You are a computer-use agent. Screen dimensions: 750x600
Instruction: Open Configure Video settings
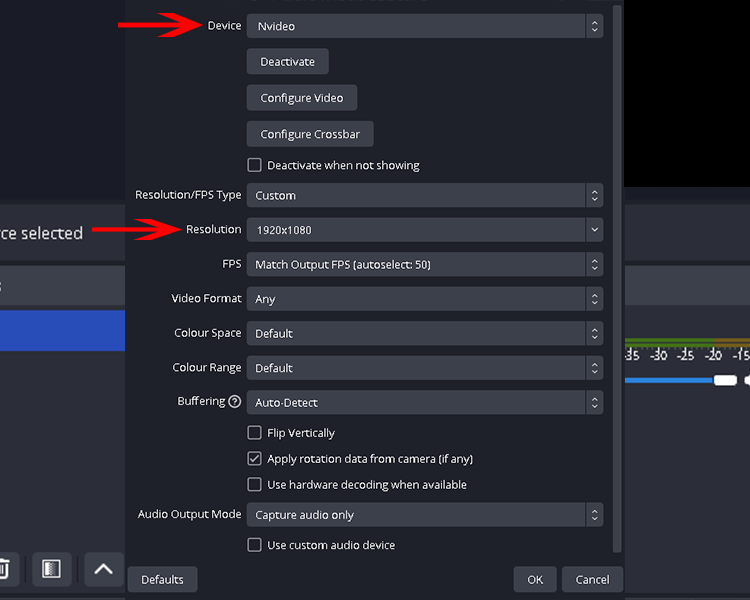coord(302,98)
